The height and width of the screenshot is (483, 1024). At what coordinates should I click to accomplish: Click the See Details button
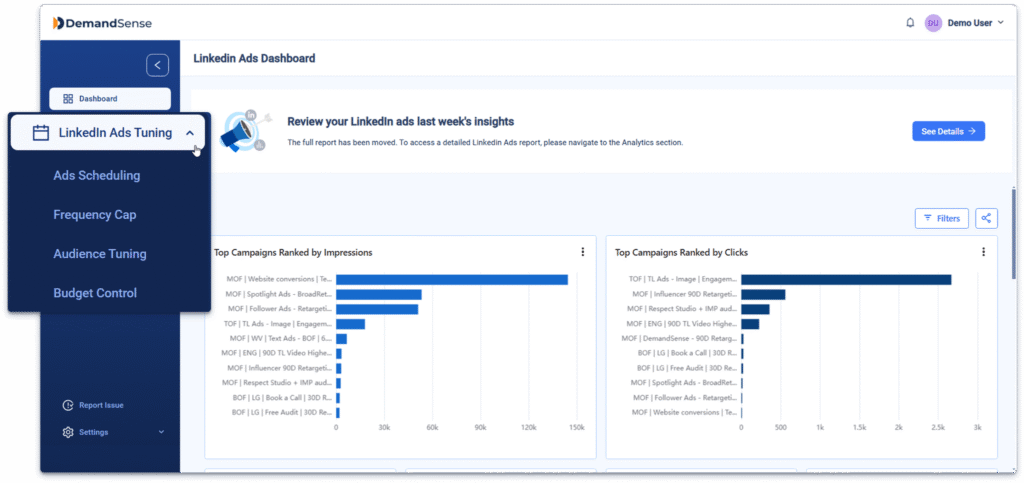tap(948, 131)
